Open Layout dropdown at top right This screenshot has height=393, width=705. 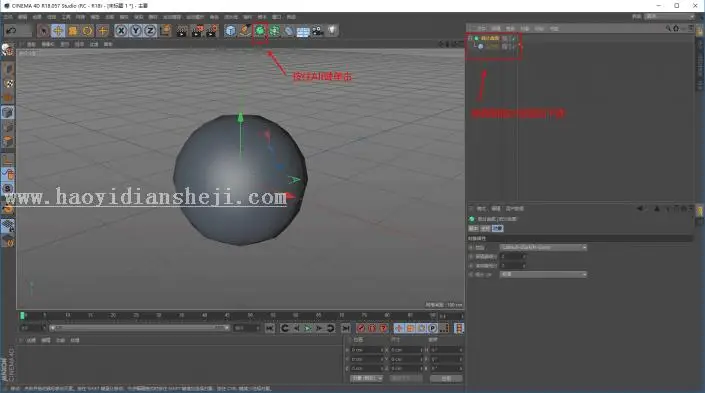[x=670, y=16]
